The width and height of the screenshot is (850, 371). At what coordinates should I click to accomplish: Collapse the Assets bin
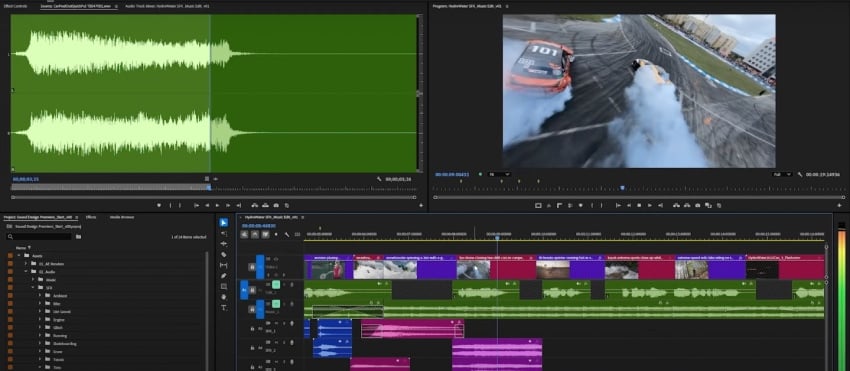click(x=18, y=255)
